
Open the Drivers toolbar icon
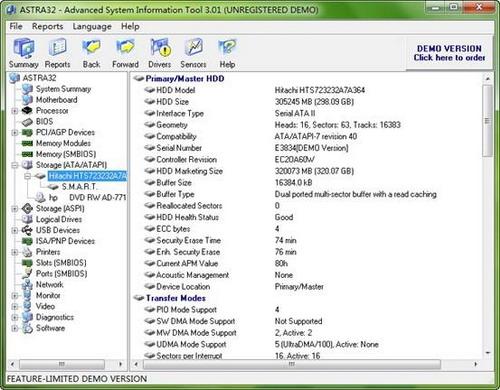[x=160, y=53]
